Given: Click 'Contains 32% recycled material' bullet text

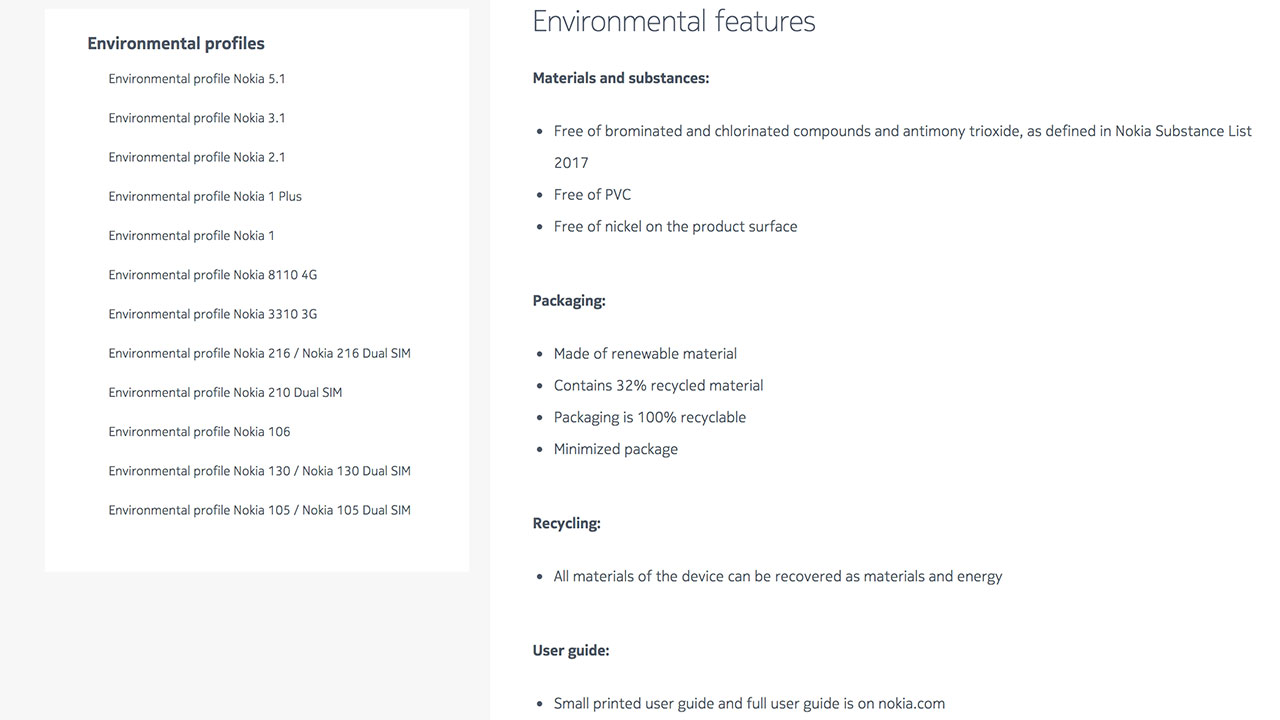Looking at the screenshot, I should (659, 386).
